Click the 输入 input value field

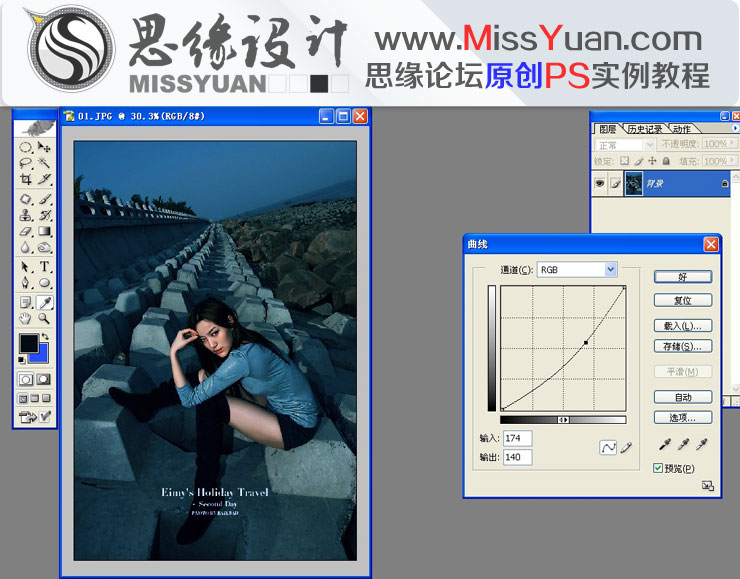pyautogui.click(x=517, y=438)
